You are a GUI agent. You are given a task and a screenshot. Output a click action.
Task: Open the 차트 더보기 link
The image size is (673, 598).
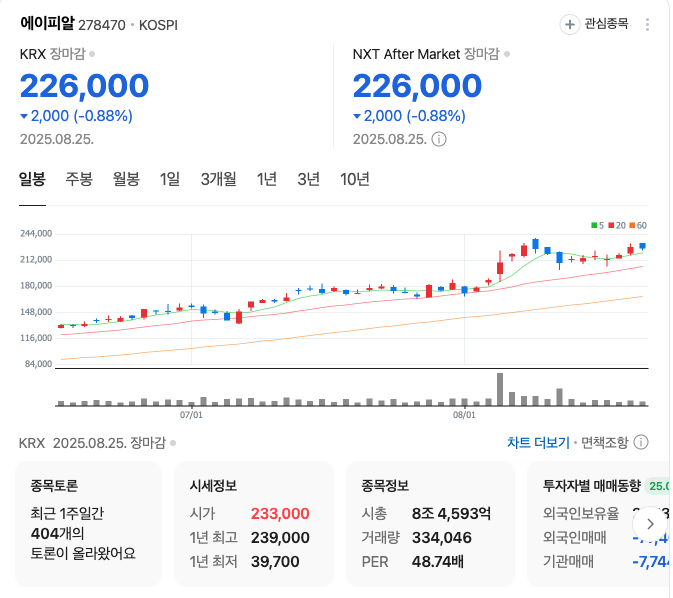coord(538,442)
